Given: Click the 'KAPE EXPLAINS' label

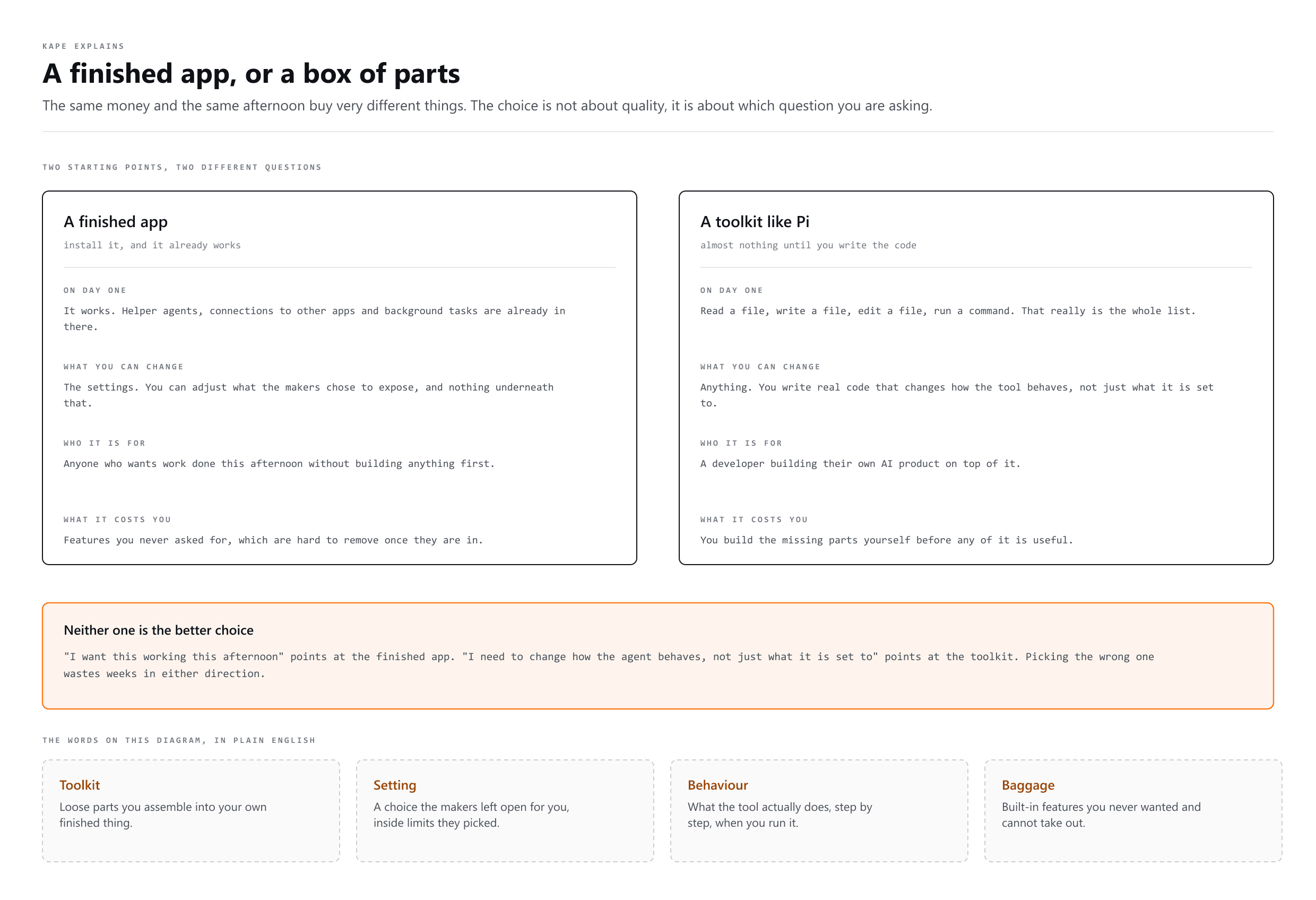Looking at the screenshot, I should (83, 46).
